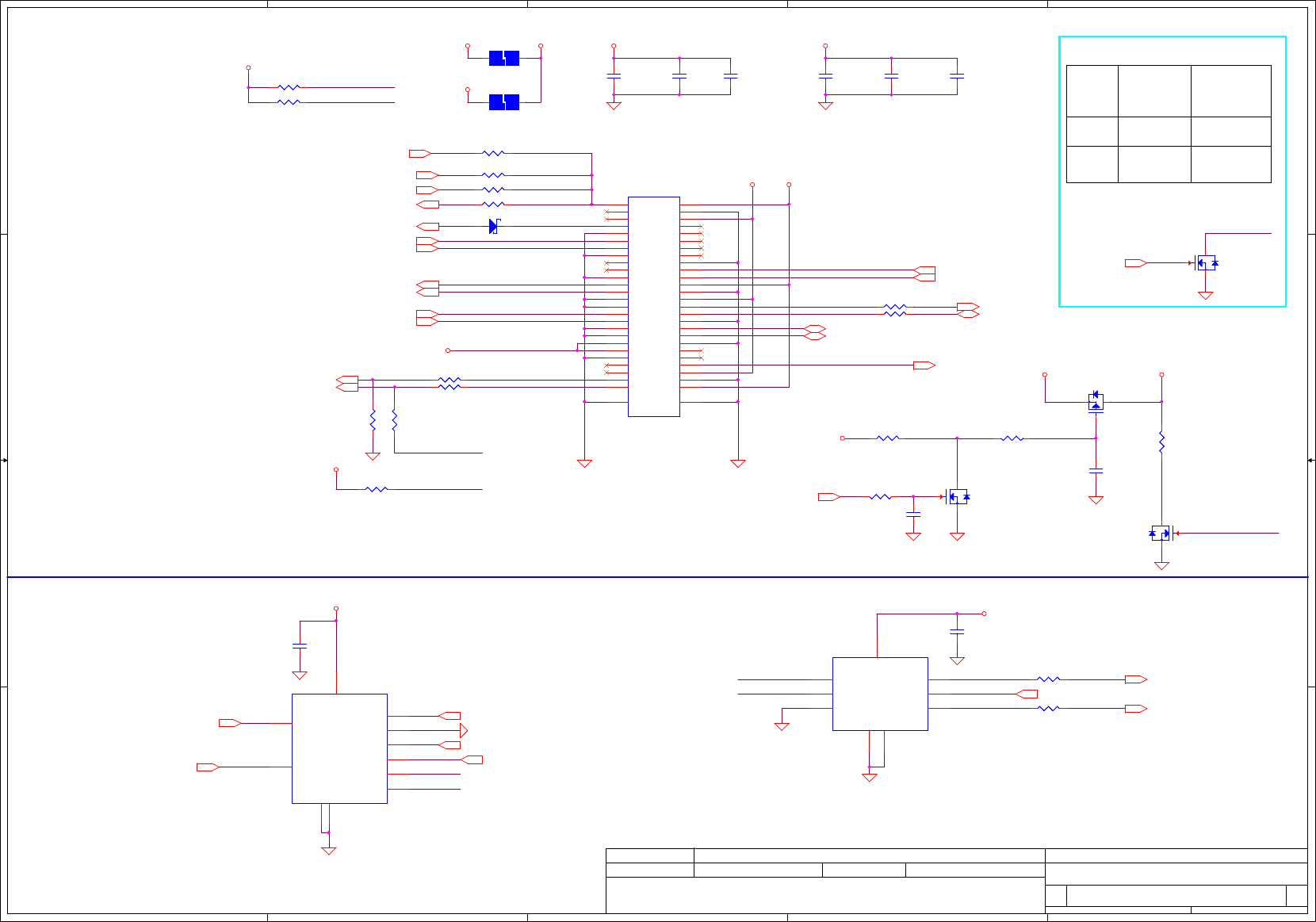The height and width of the screenshot is (922, 1316).
Task: Select the dual-diode component between two power pins
Action: pyautogui.click(x=1096, y=402)
